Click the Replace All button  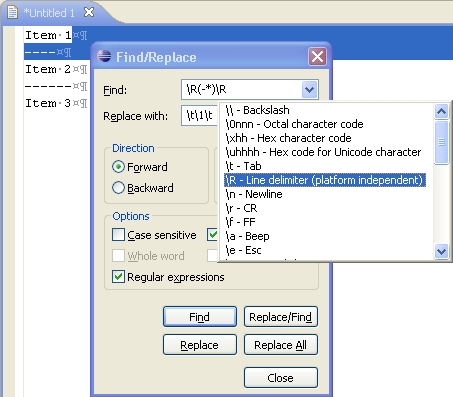[281, 345]
